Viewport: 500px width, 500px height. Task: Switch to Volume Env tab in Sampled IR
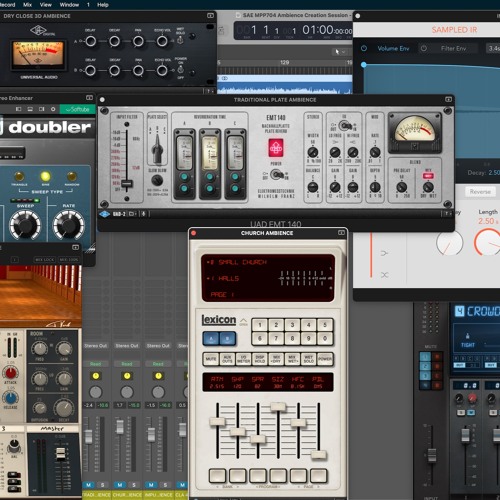[393, 49]
